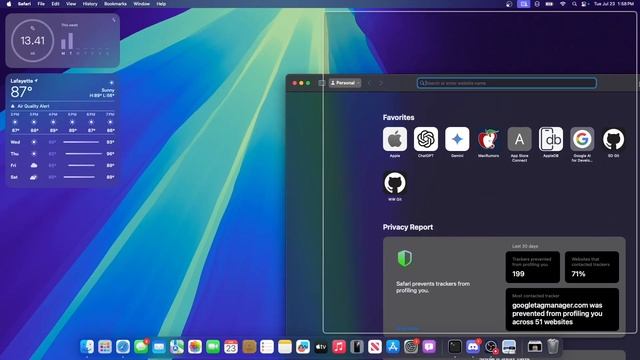Open Apple TV from the Dock
This screenshot has width=640, height=360.
pyautogui.click(x=321, y=347)
